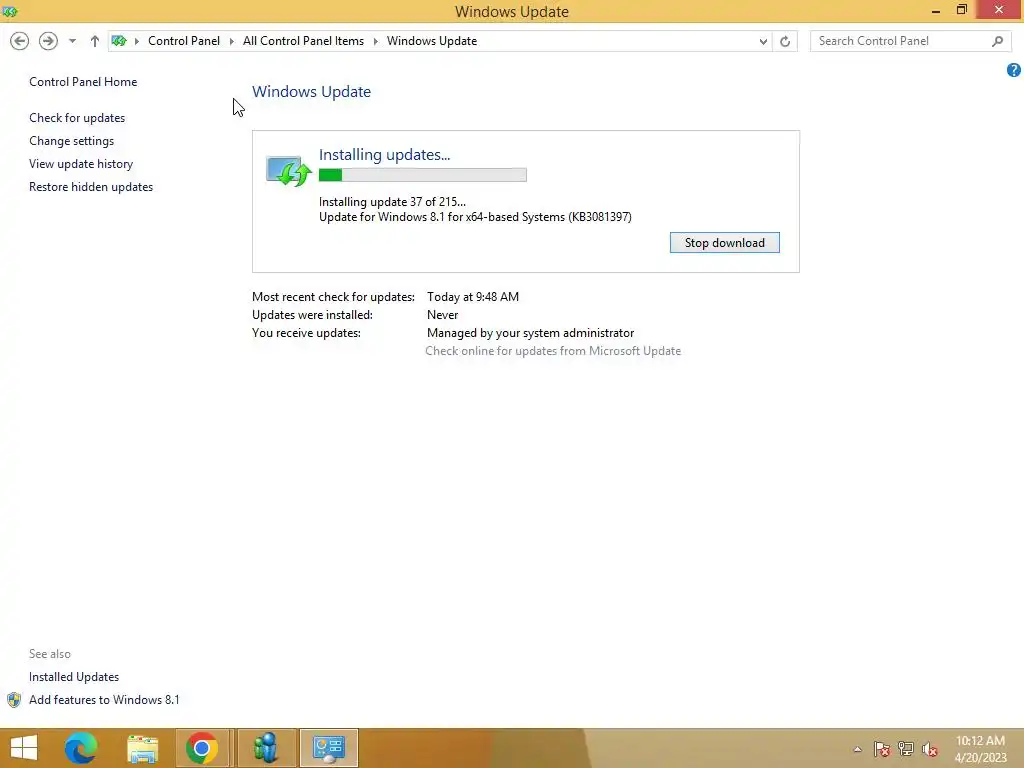The height and width of the screenshot is (768, 1024).
Task: Show hidden tray icons arrow
Action: pyautogui.click(x=857, y=749)
